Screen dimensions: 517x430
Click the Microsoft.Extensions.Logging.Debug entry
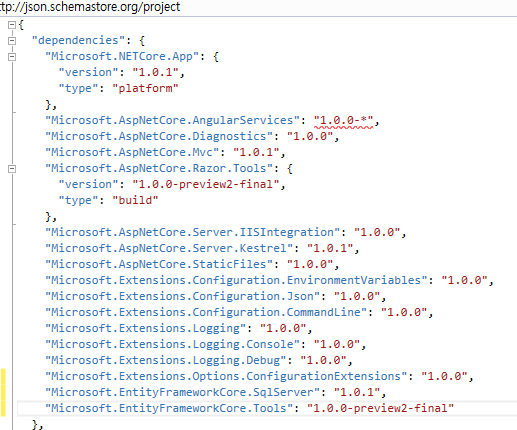coord(199,360)
